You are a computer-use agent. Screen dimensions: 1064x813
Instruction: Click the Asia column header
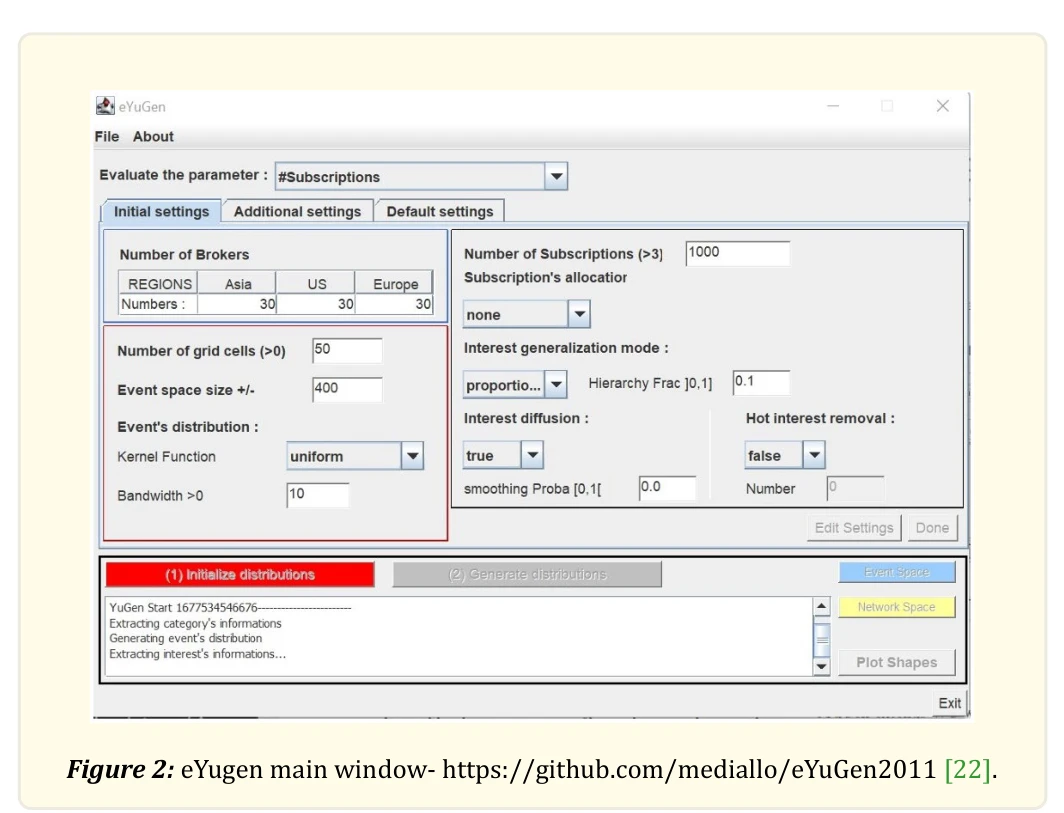pos(238,284)
